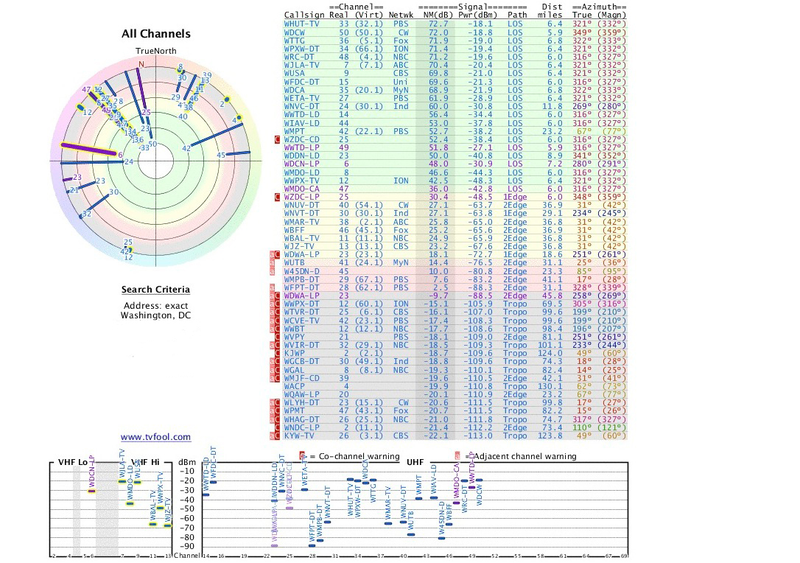Screen dimensions: 800x563
Task: Click the WMPT callsign row
Action: (455, 131)
